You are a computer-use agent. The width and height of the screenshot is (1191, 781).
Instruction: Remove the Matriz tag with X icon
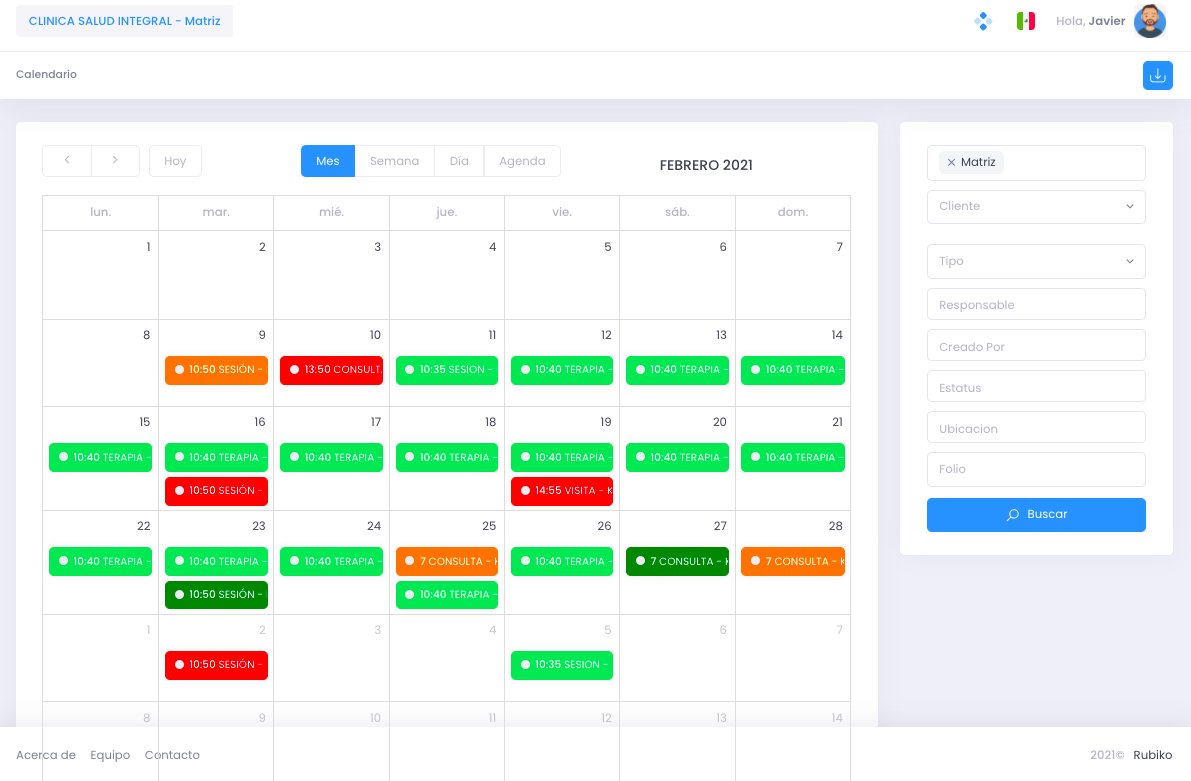pyautogui.click(x=951, y=163)
